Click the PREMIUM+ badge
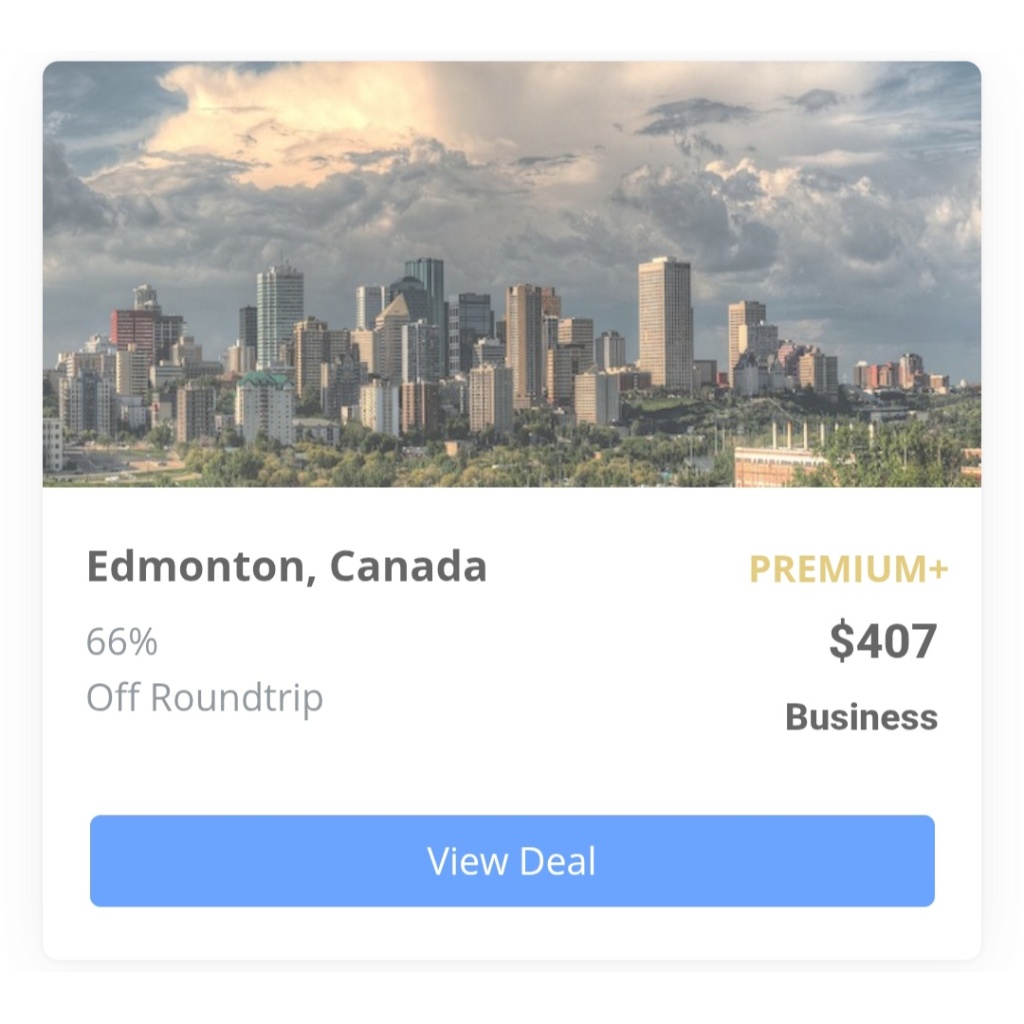Viewport: 1024px width, 1024px height. pos(848,568)
